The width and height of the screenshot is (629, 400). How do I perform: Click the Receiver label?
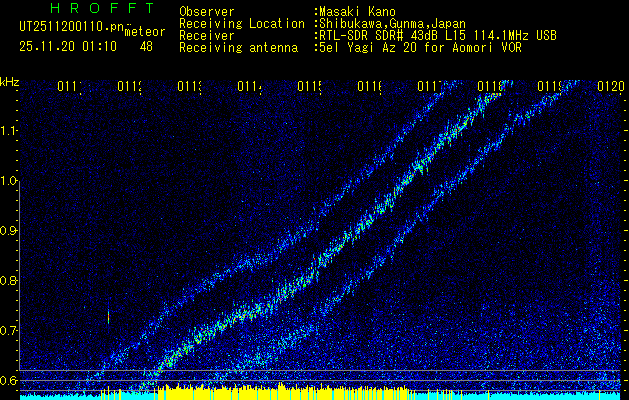click(x=207, y=36)
